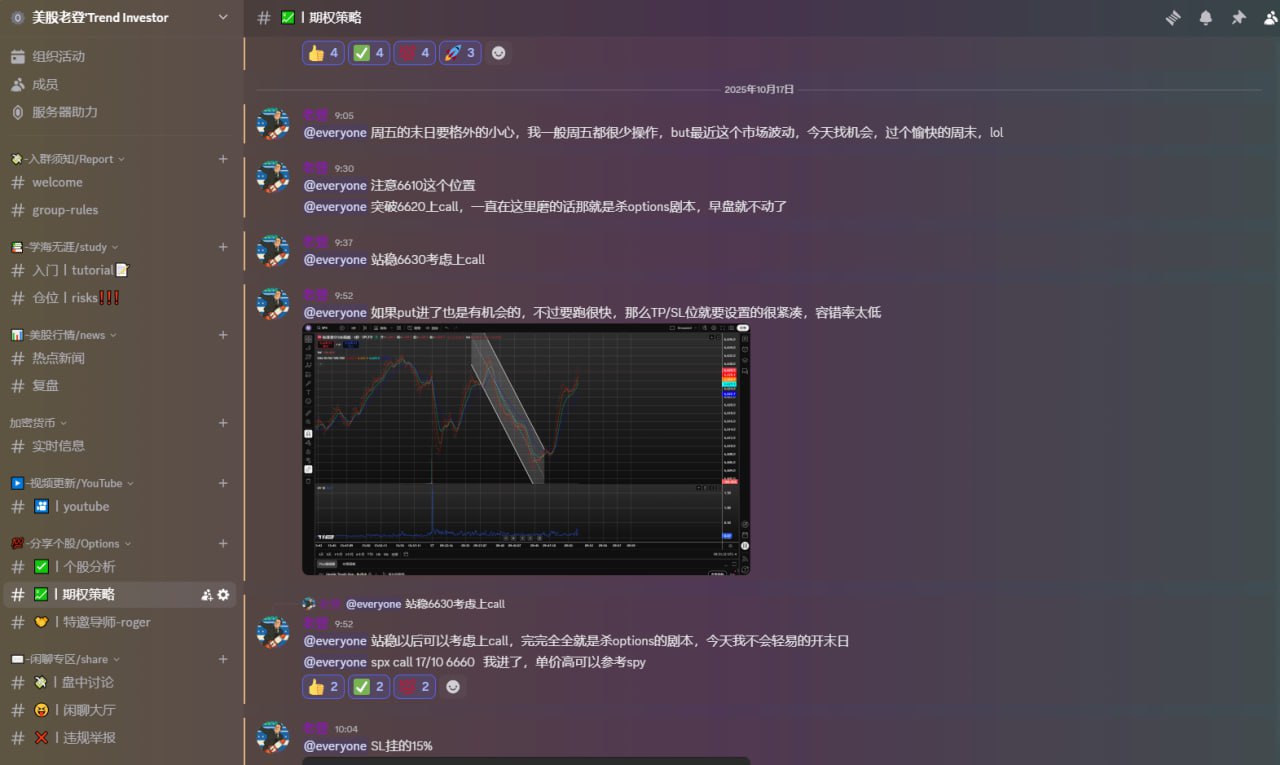Image resolution: width=1280 pixels, height=765 pixels.
Task: Open the trading chart image attachment
Action: point(526,449)
